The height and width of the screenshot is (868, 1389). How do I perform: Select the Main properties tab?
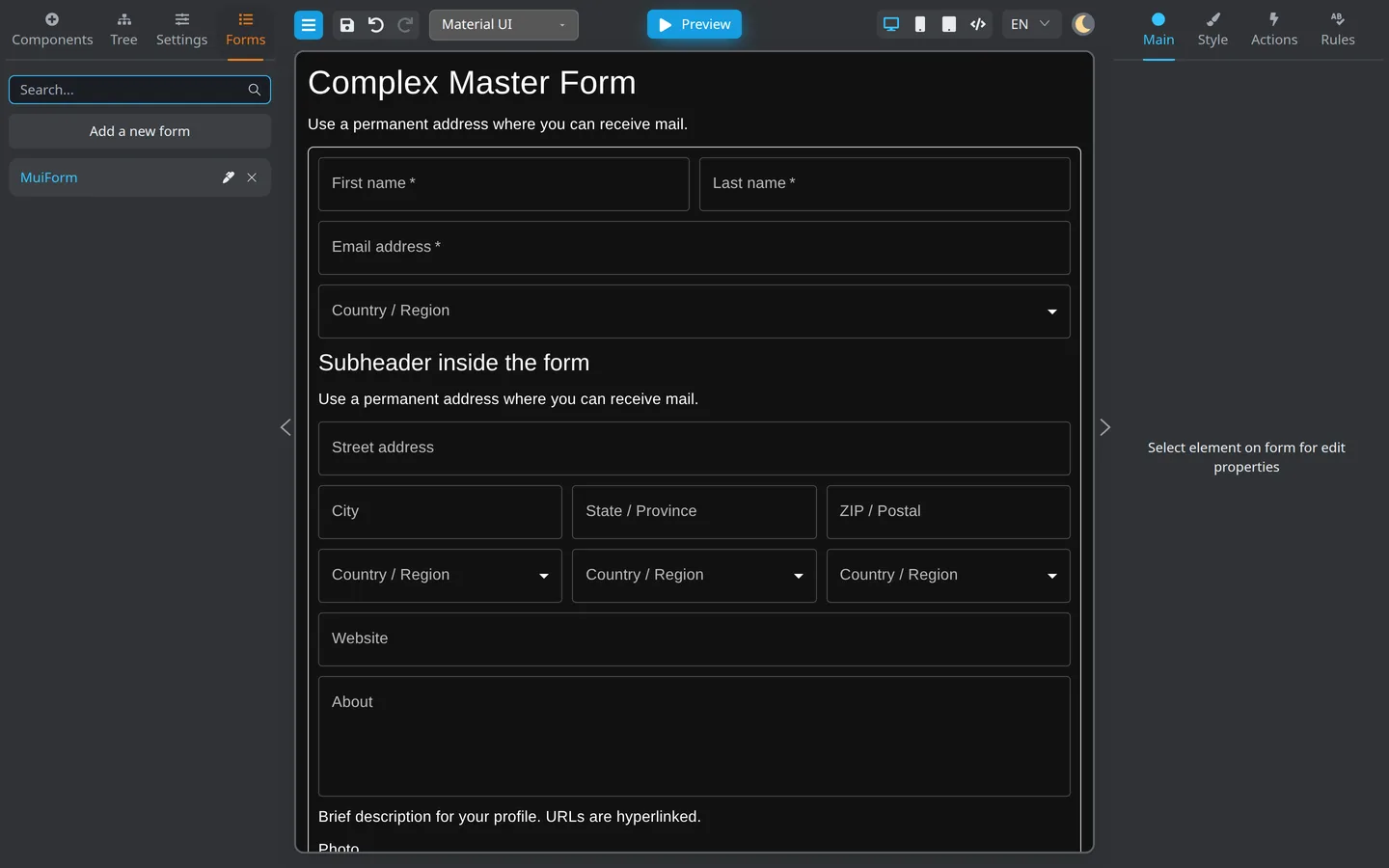tap(1158, 30)
